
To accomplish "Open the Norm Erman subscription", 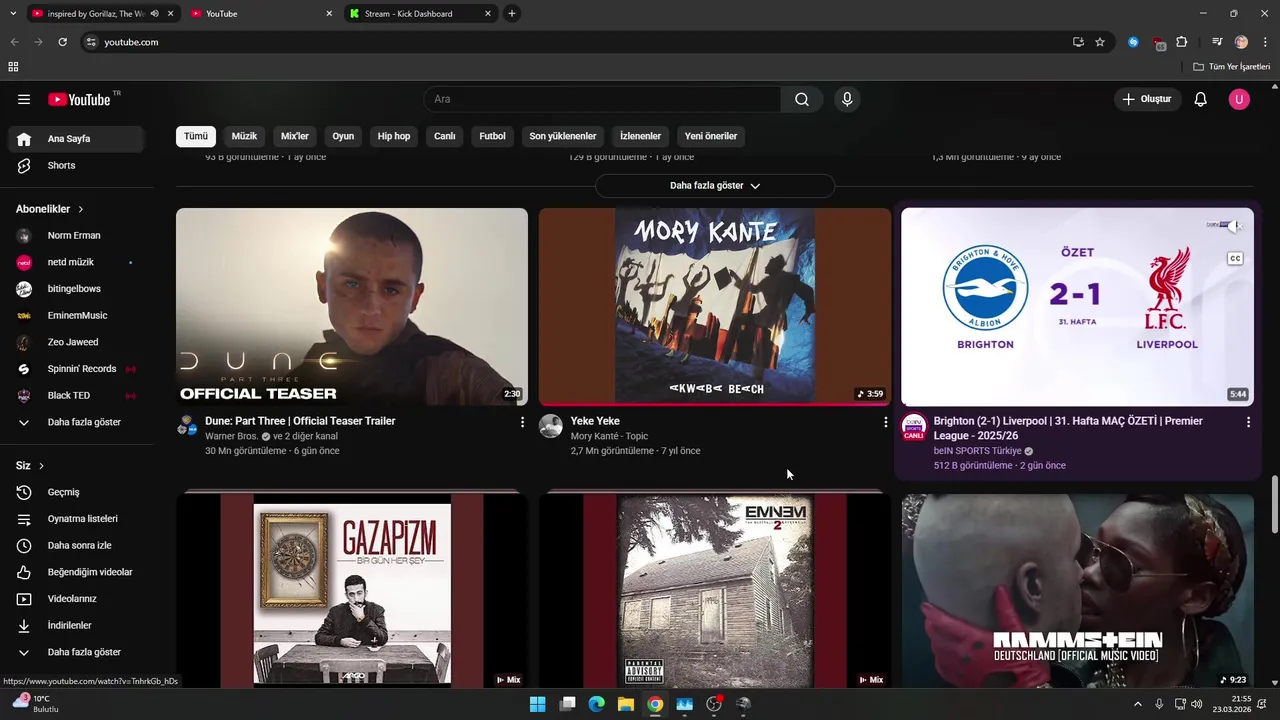I will [76, 236].
